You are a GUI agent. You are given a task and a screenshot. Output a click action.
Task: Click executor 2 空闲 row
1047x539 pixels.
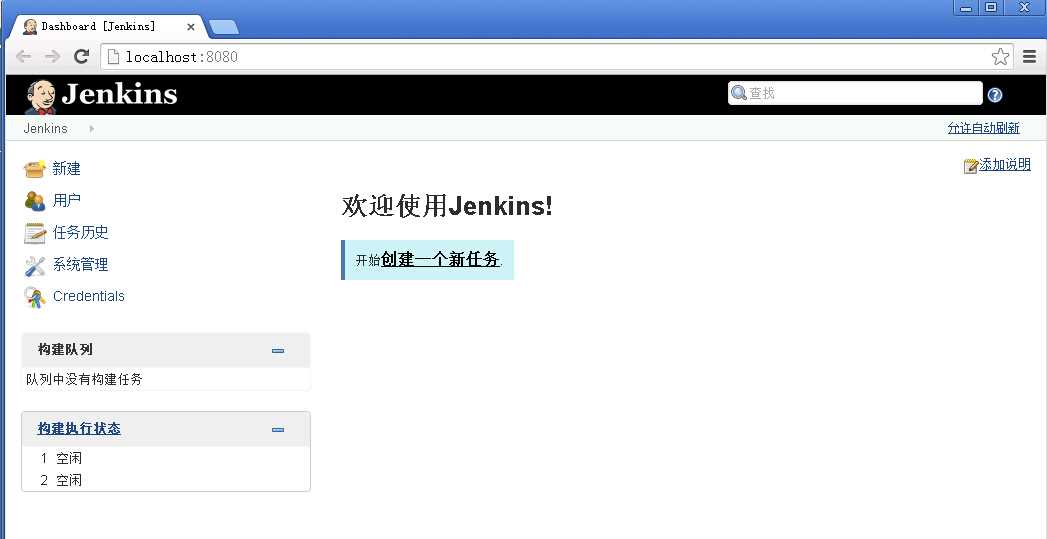click(x=166, y=480)
